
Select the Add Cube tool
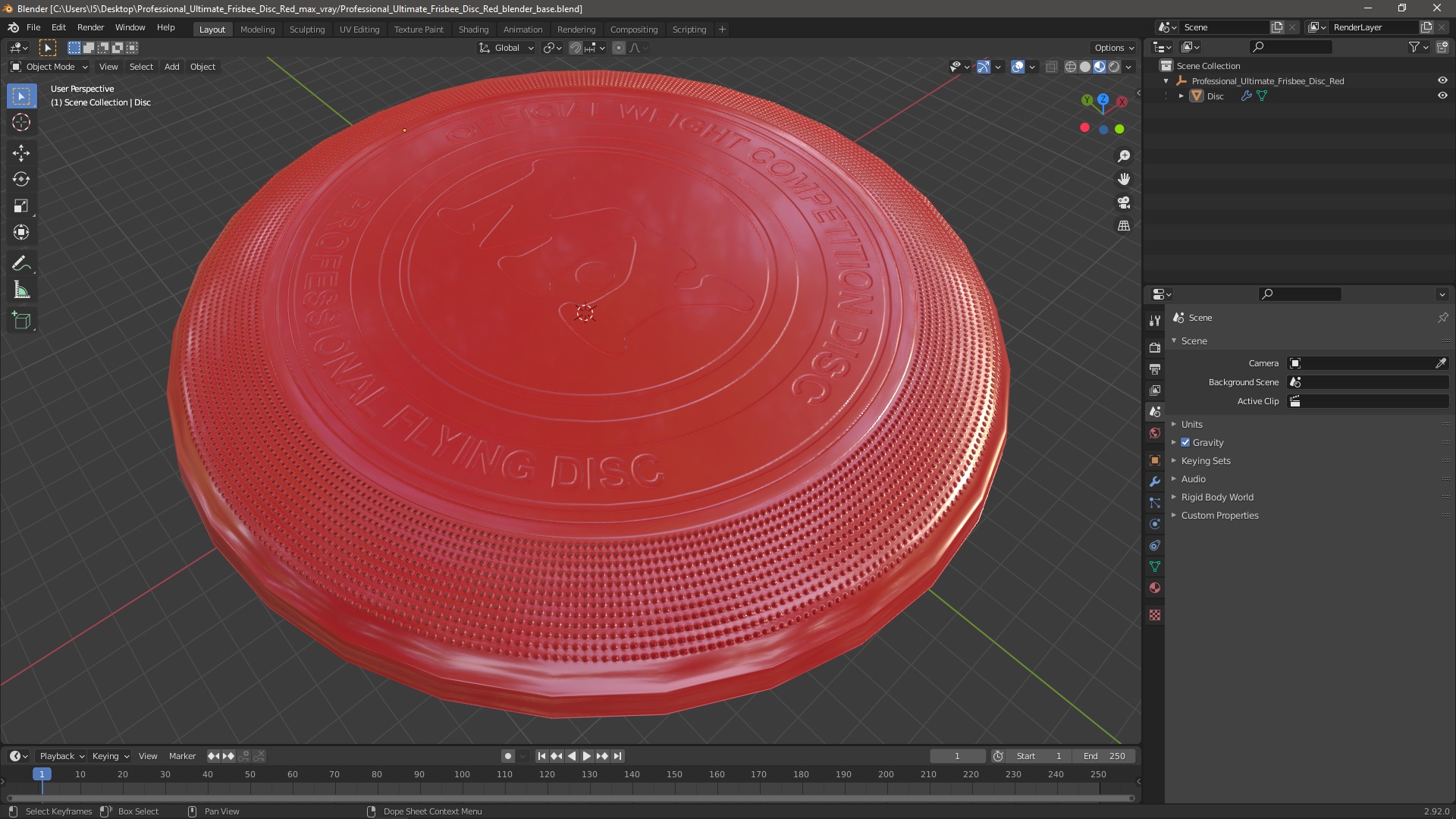(21, 320)
